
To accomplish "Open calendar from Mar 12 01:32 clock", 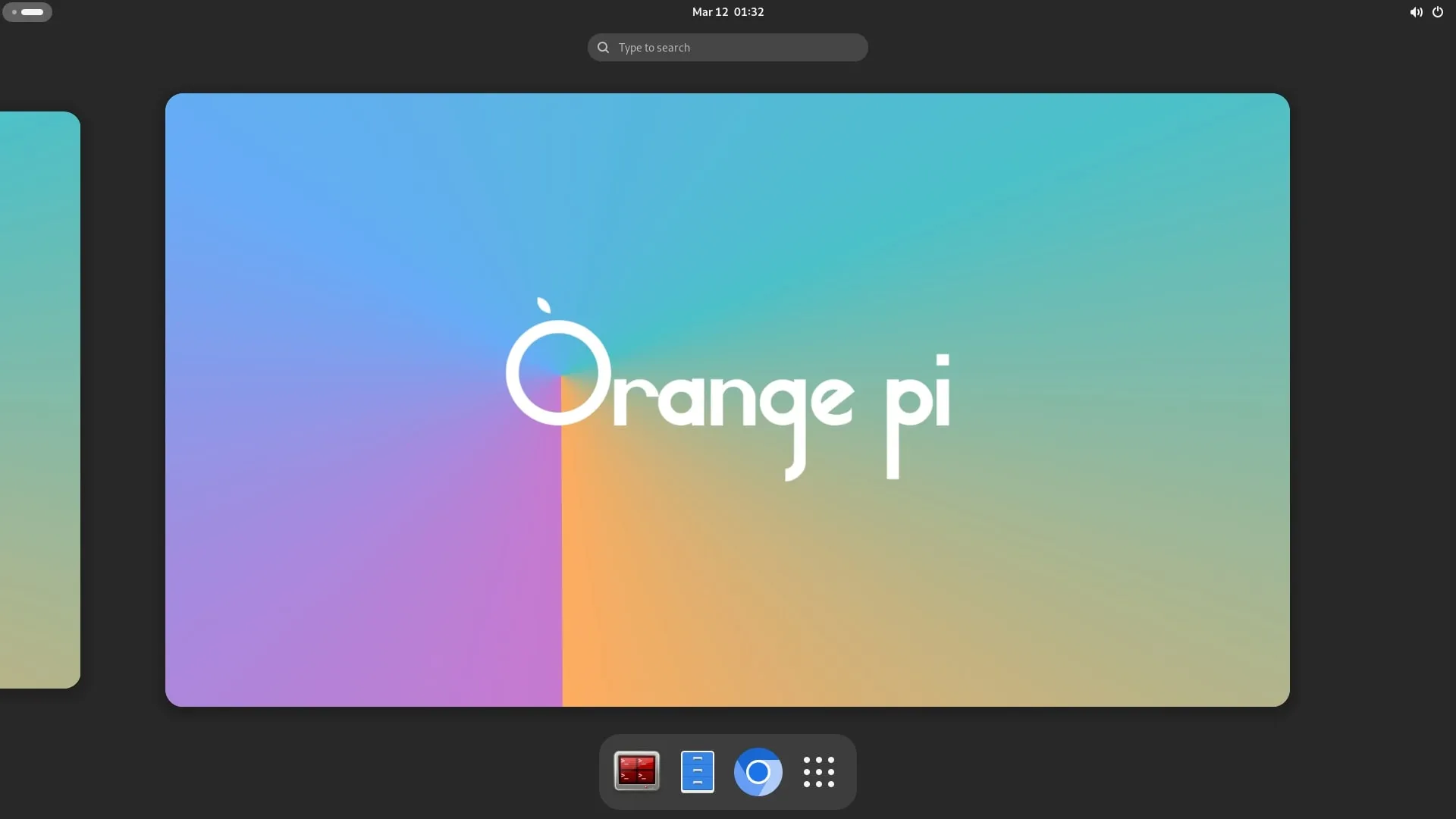I will pos(727,12).
